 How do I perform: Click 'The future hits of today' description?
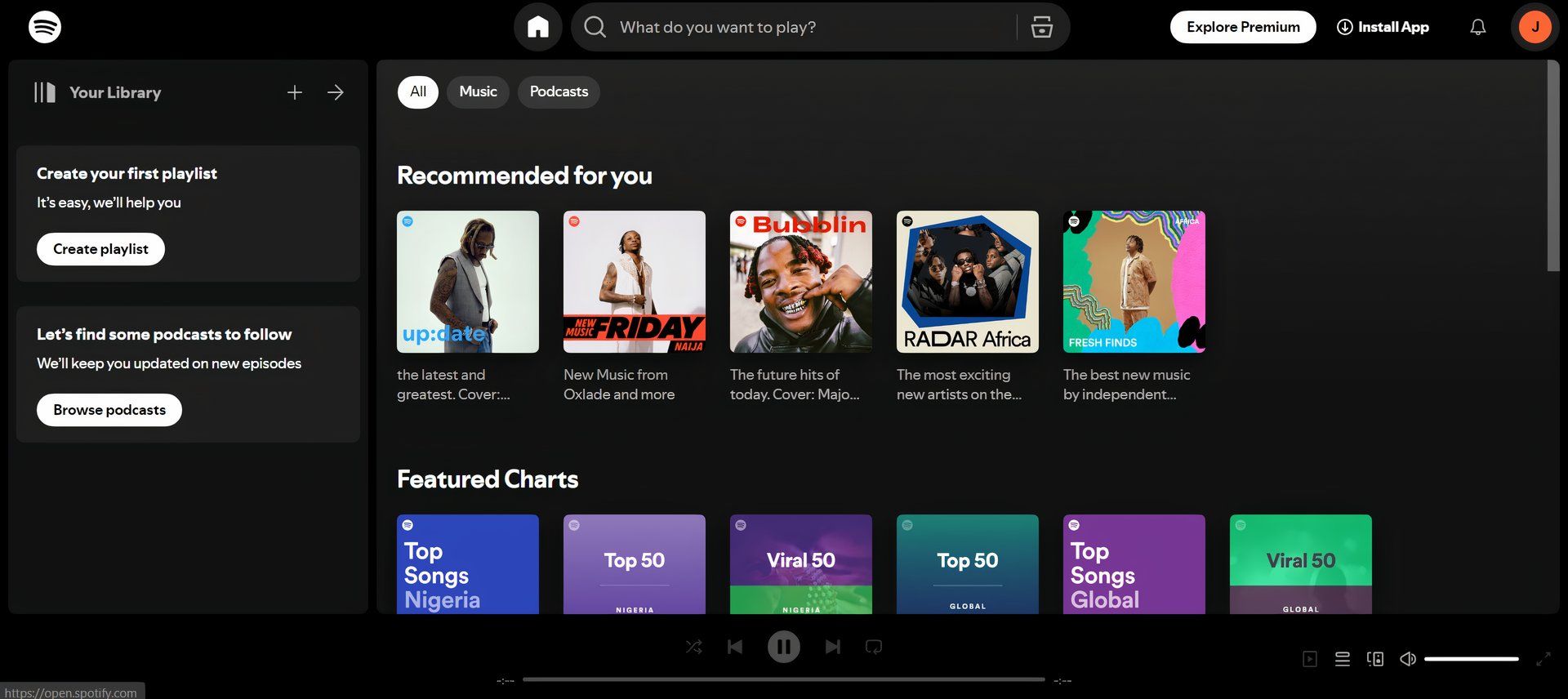[795, 385]
